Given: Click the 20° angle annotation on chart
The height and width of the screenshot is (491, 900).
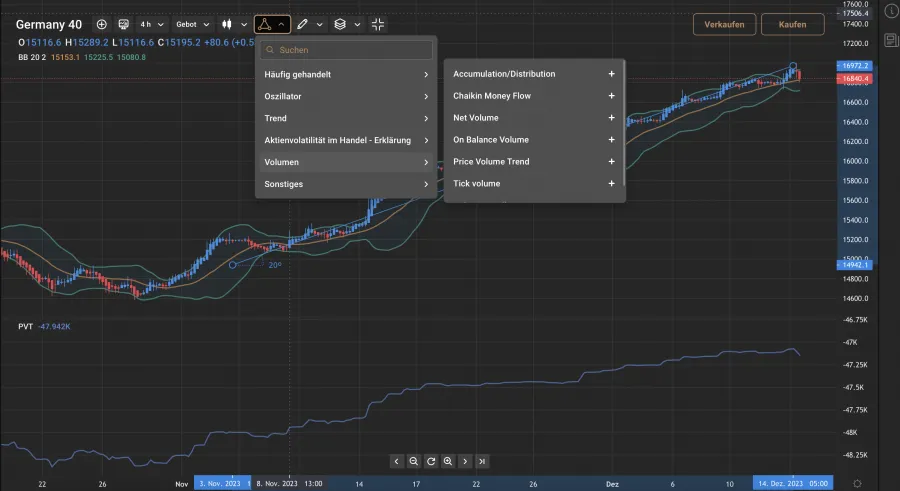Looking at the screenshot, I should tap(275, 265).
